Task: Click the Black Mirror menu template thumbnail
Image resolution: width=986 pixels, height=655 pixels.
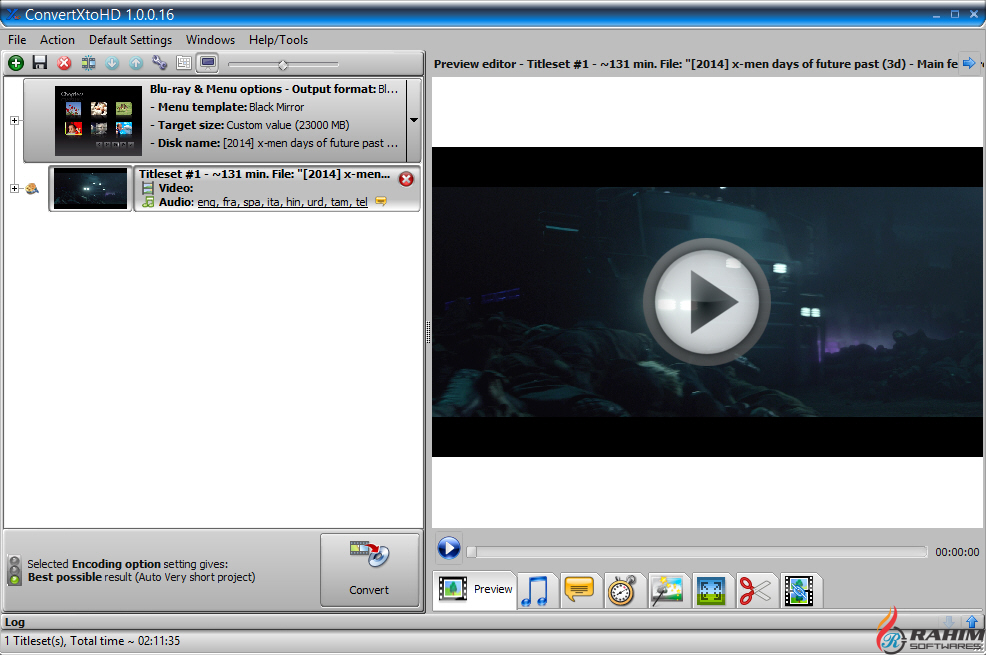Action: tap(98, 121)
